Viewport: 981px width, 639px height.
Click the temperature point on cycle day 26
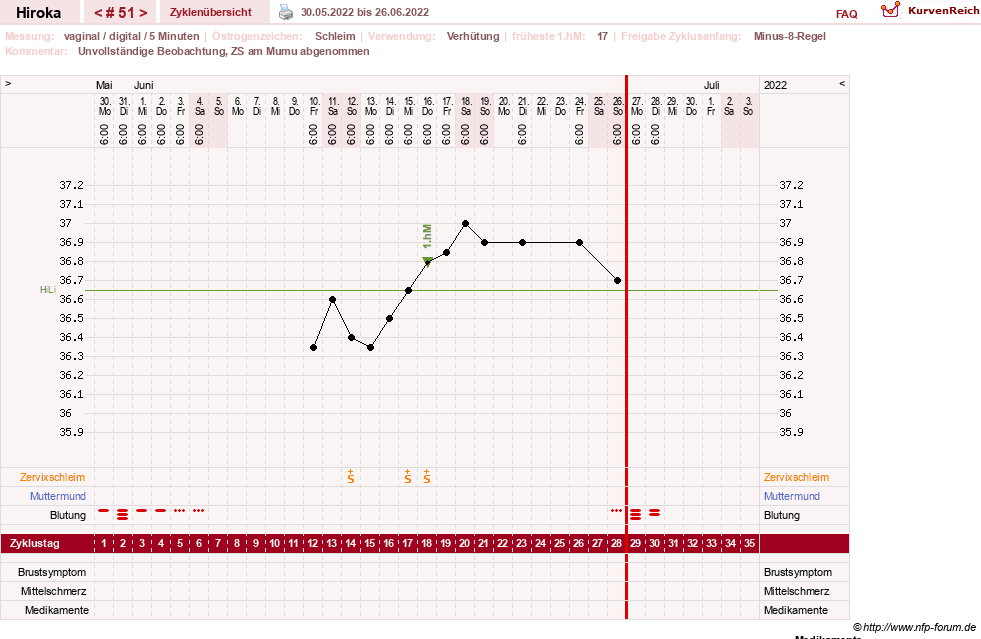tap(579, 242)
